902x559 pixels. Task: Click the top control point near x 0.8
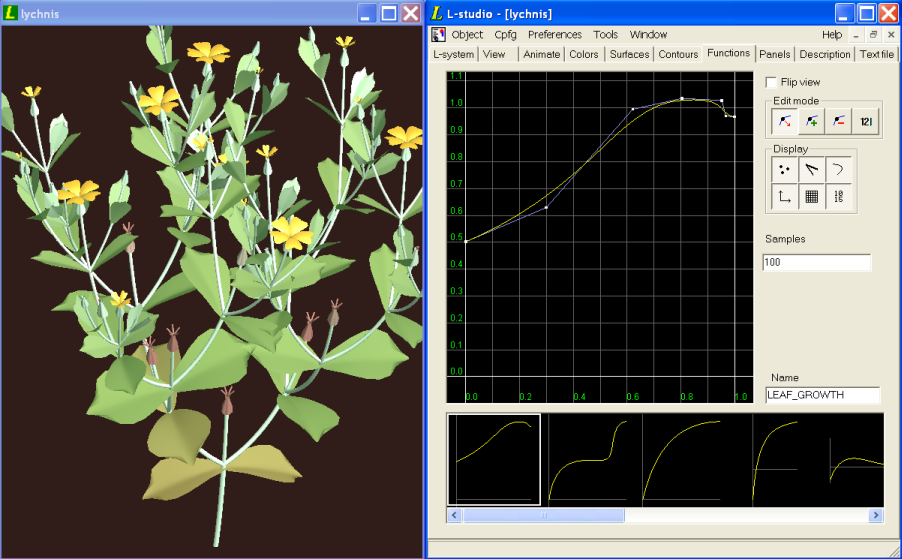click(682, 98)
